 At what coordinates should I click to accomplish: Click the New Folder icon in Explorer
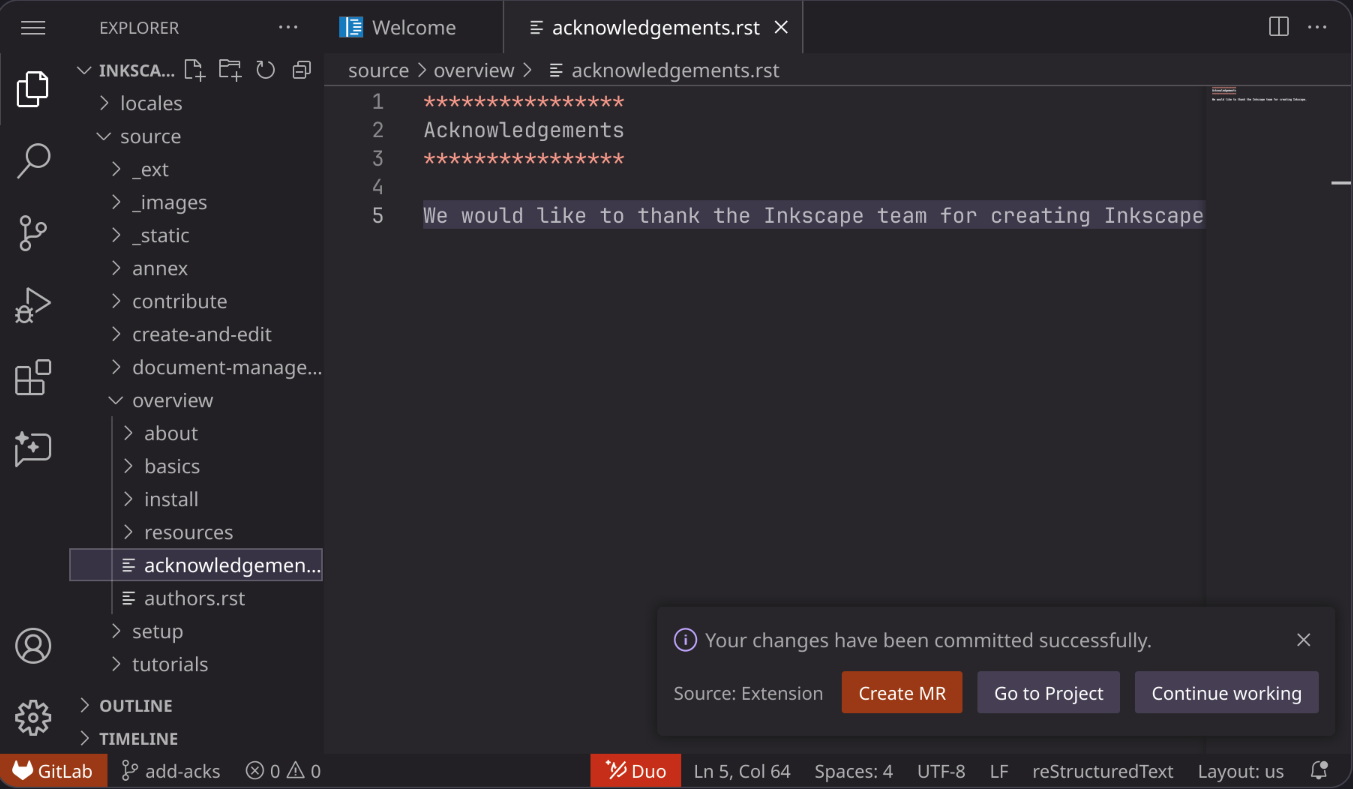[230, 70]
